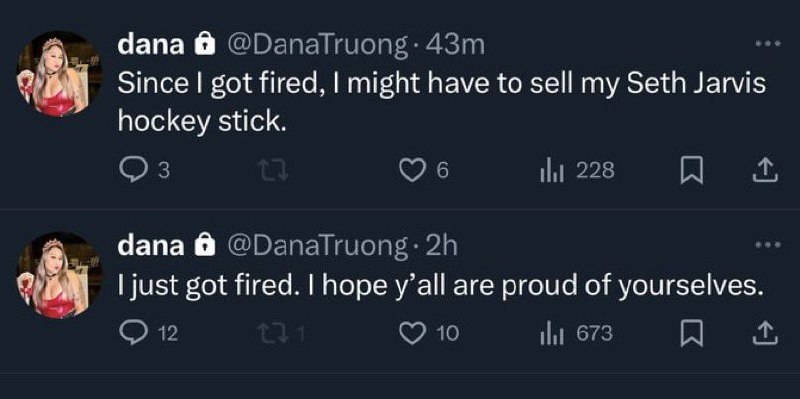Open the 2h timestamp of second tweet
The width and height of the screenshot is (800, 399).
[x=441, y=246]
